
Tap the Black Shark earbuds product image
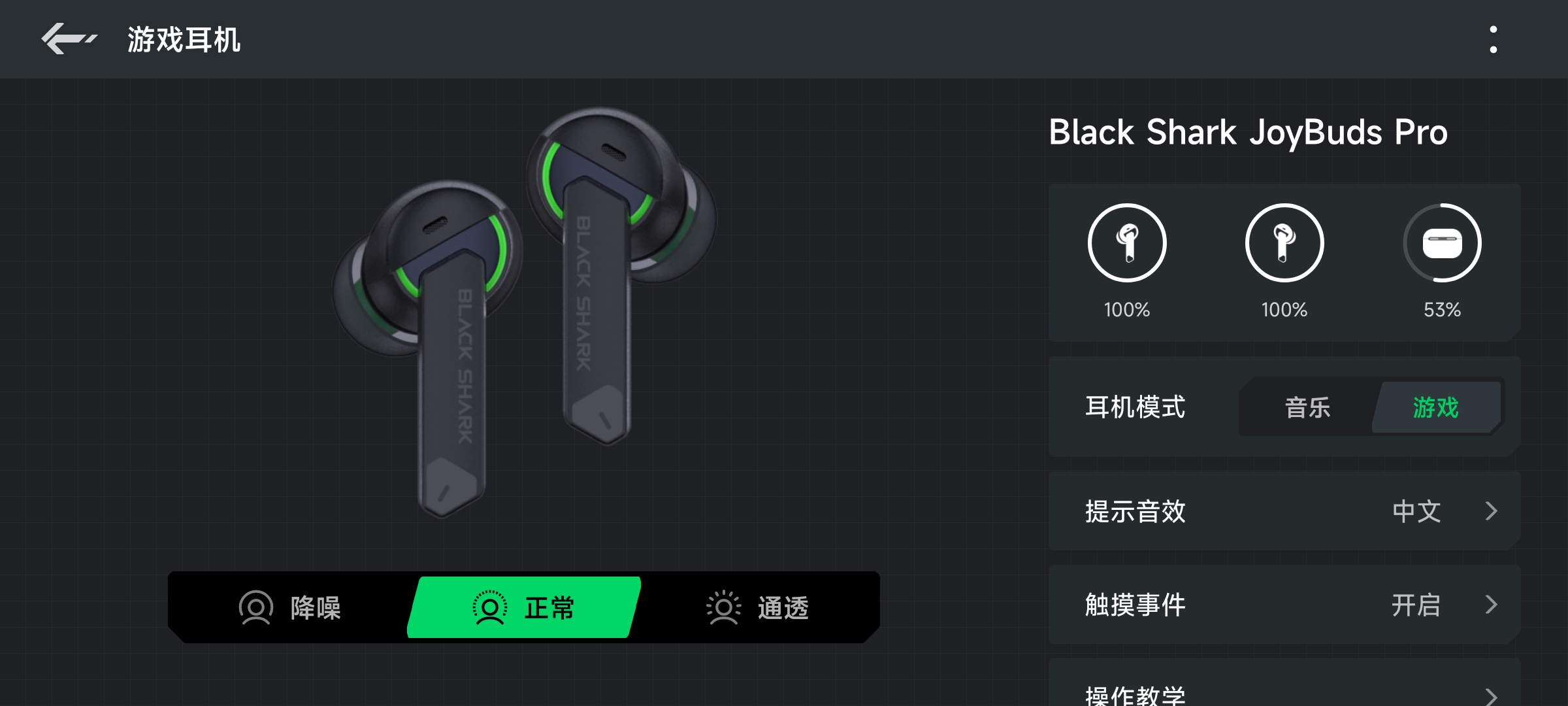point(525,312)
